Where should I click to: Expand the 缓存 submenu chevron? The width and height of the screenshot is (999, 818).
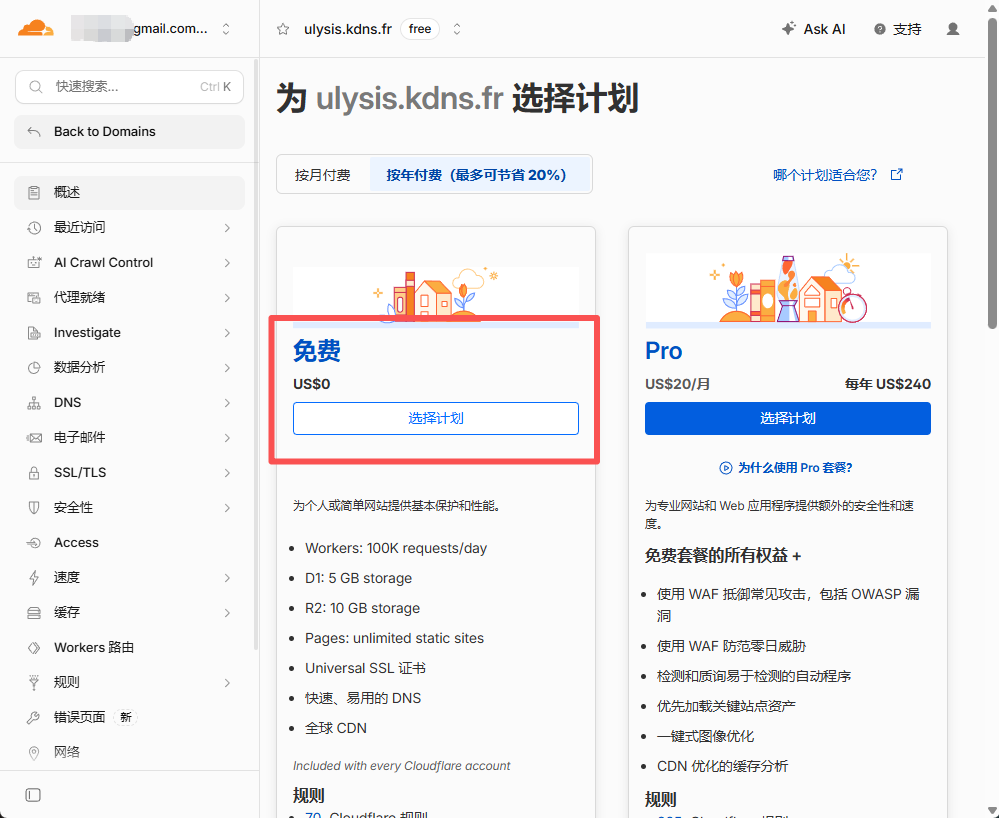[227, 613]
